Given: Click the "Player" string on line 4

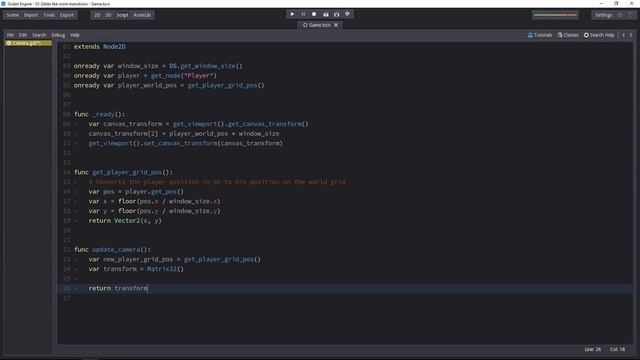Looking at the screenshot, I should click(199, 76).
